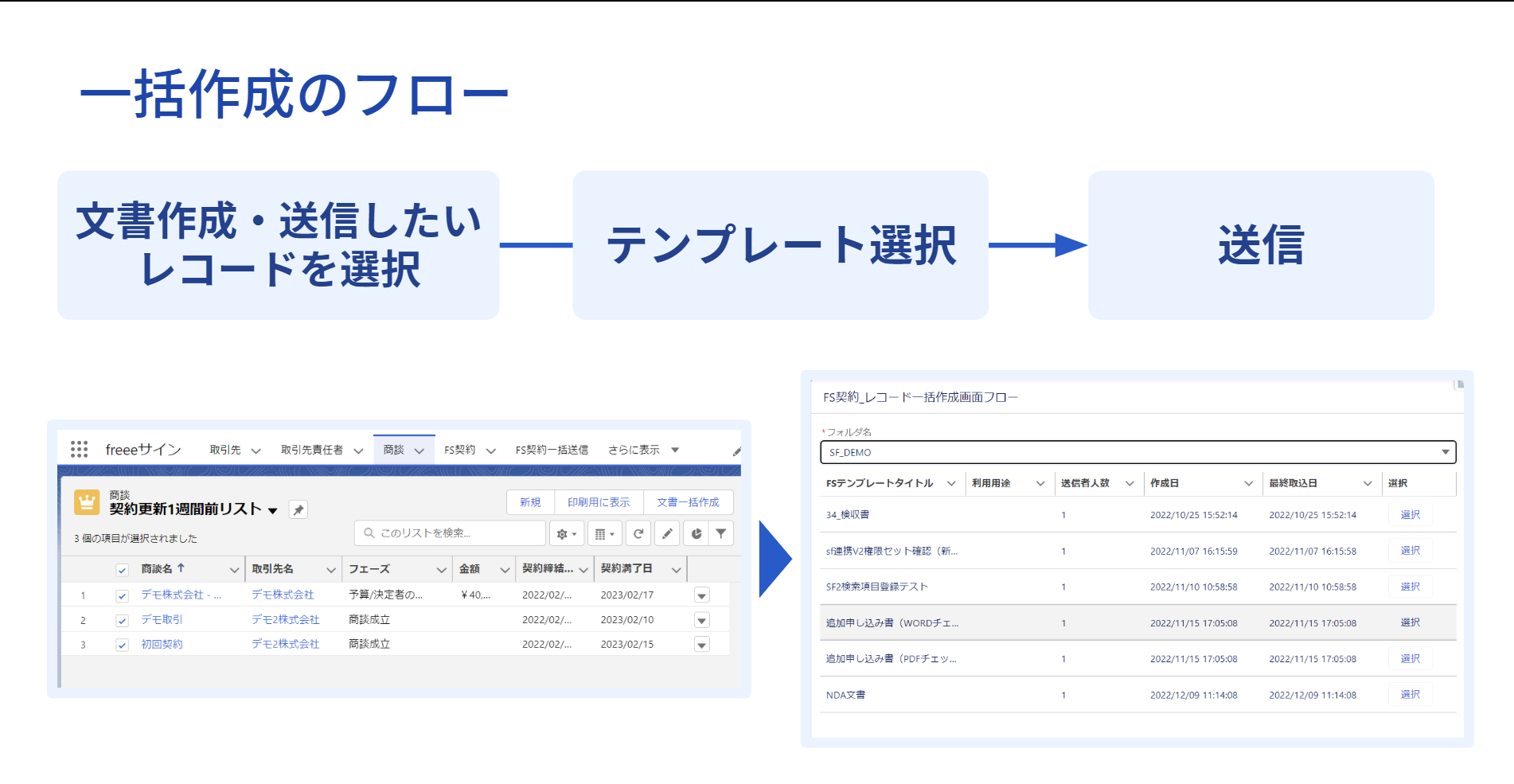This screenshot has height=784, width=1514.
Task: Open the 契約更新1週間前リスト dropdown
Action: [275, 510]
